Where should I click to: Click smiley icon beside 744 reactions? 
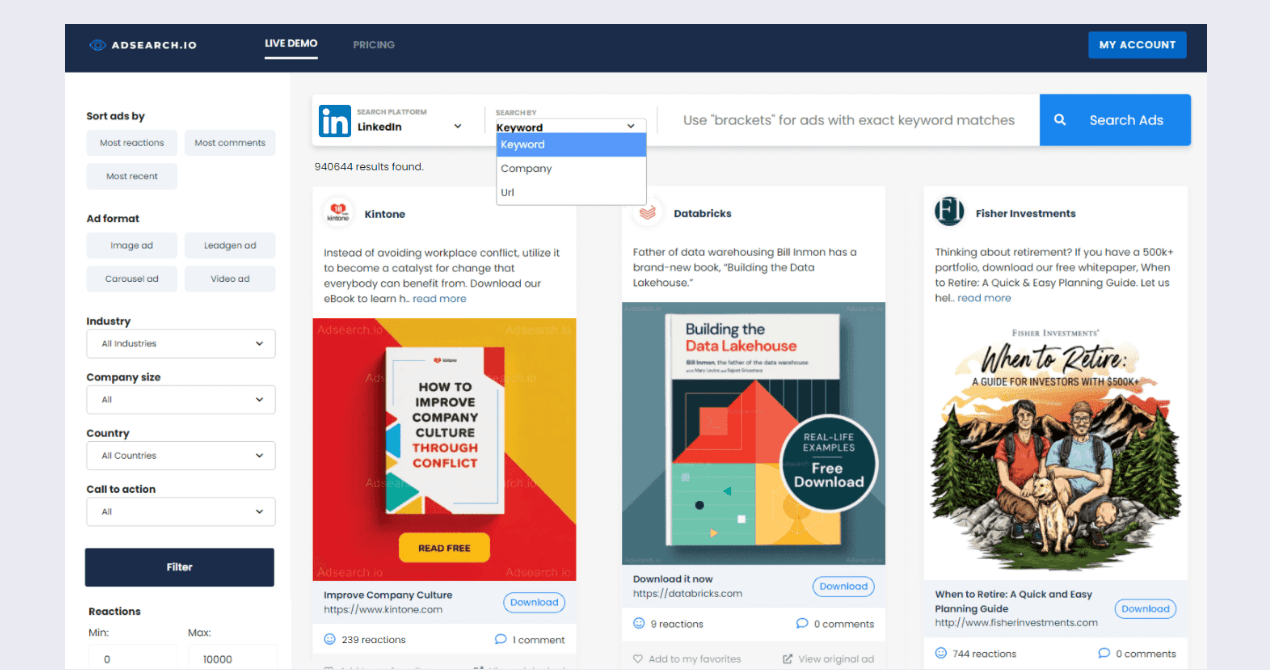(x=941, y=653)
